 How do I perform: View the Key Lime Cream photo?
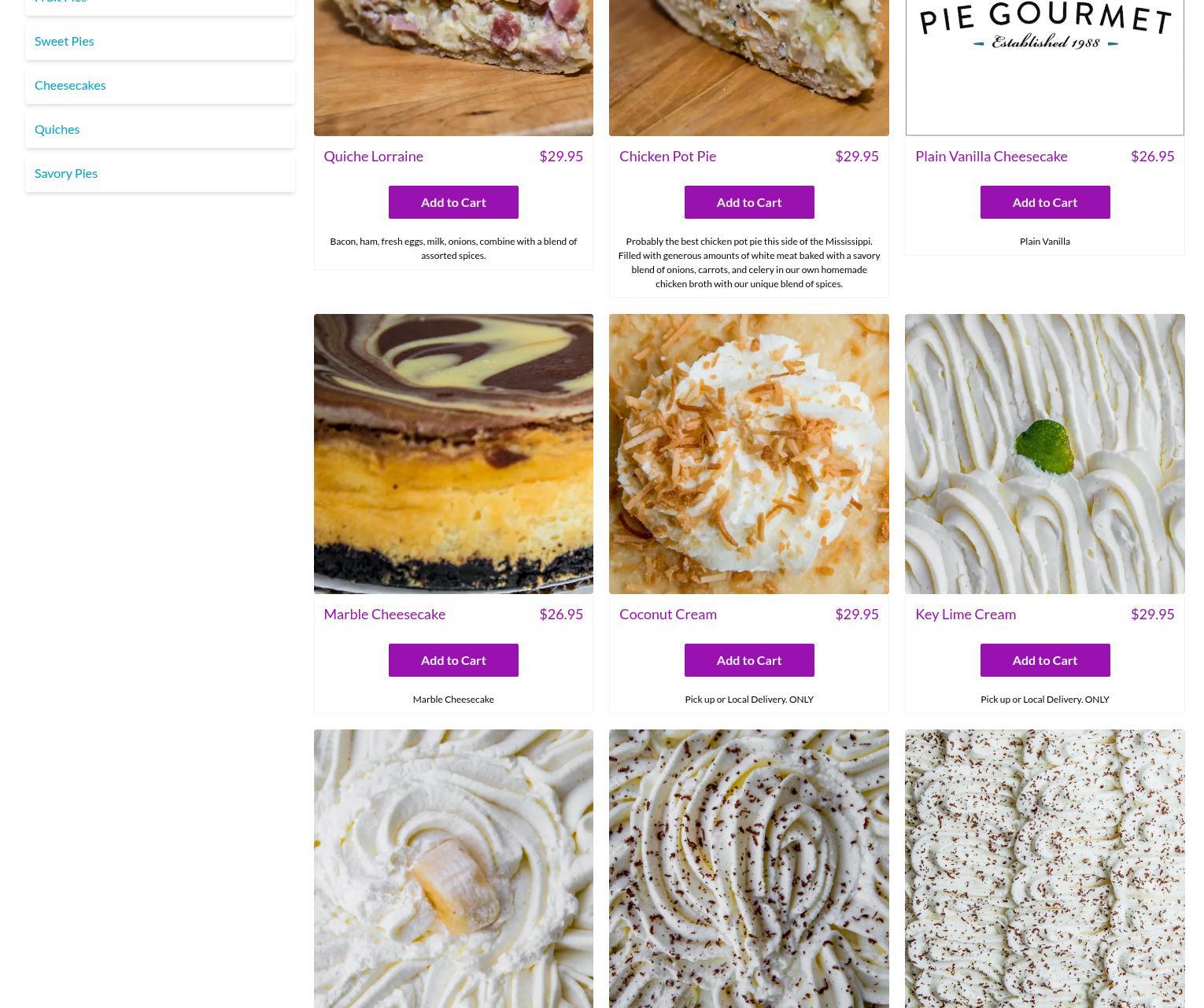[1045, 454]
